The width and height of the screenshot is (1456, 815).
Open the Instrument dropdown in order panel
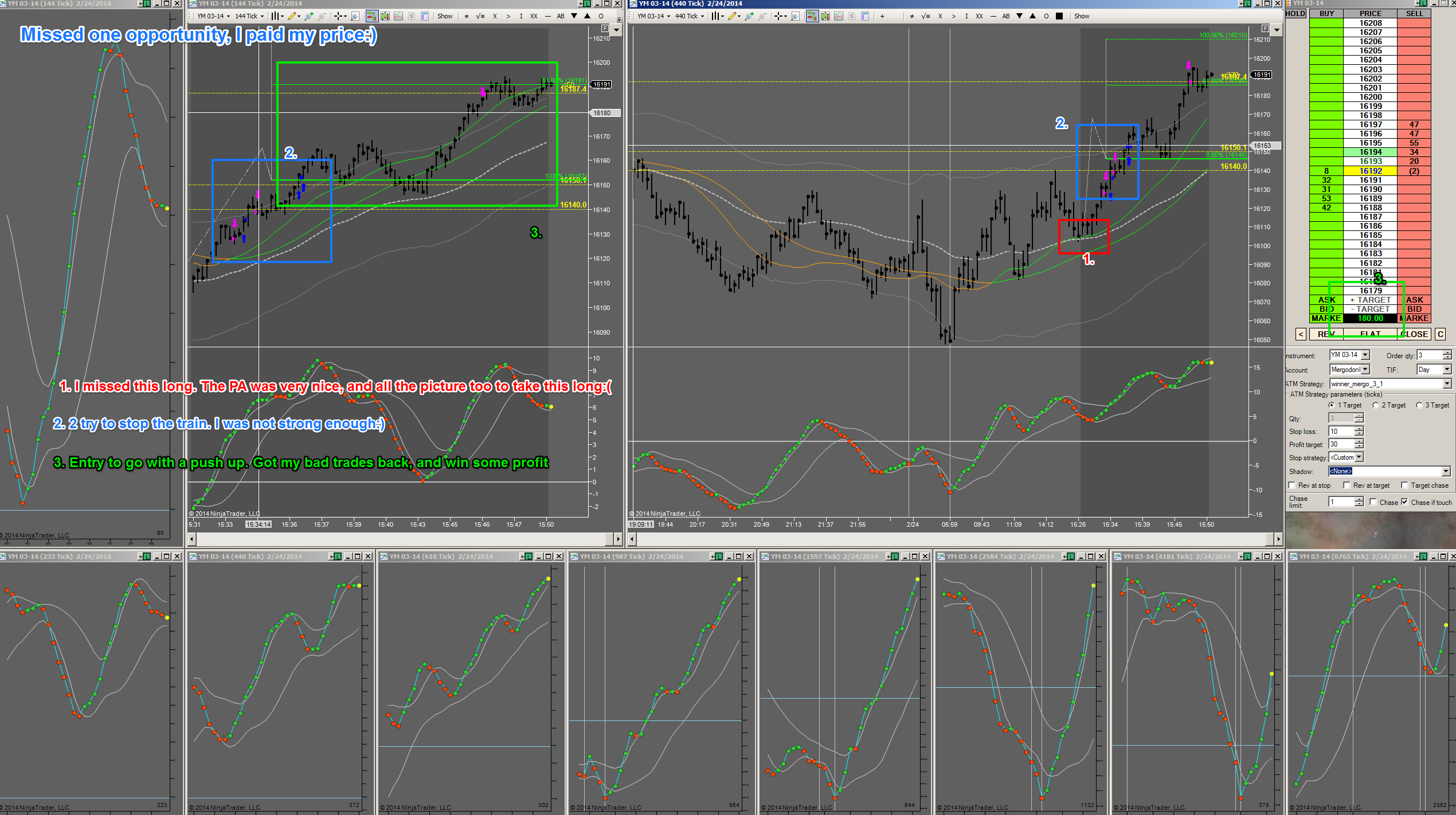(x=1365, y=355)
